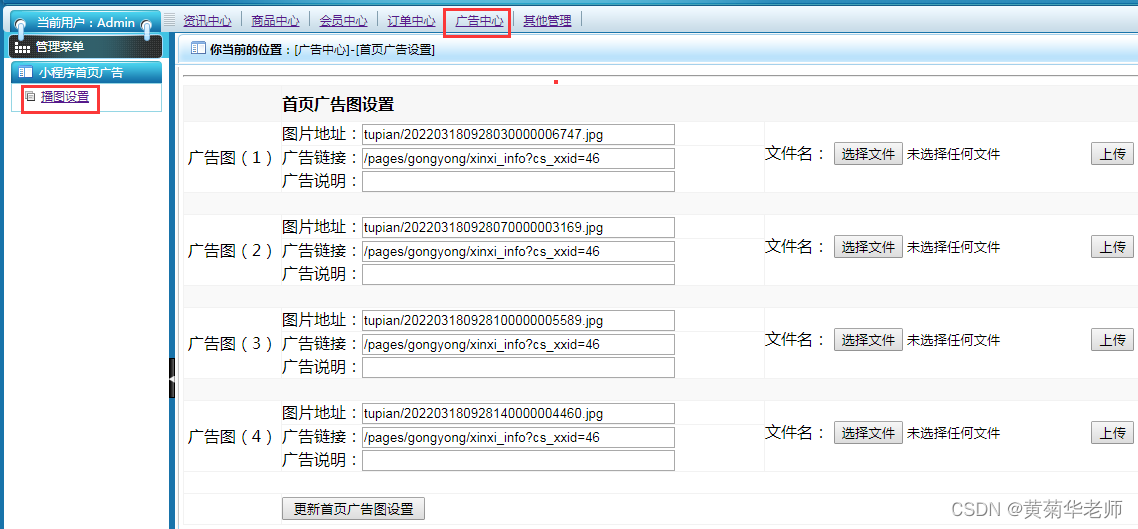The image size is (1138, 529).
Task: Focus 图片地址 field for 广告图（3）
Action: [x=518, y=320]
